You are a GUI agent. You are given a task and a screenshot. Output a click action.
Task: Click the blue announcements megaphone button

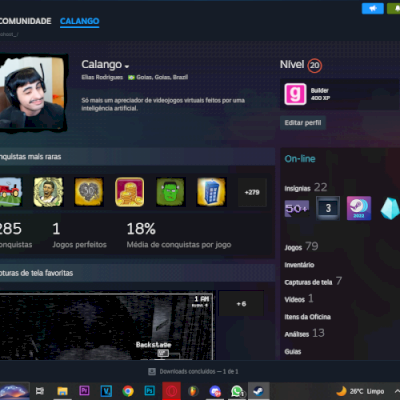point(373,8)
